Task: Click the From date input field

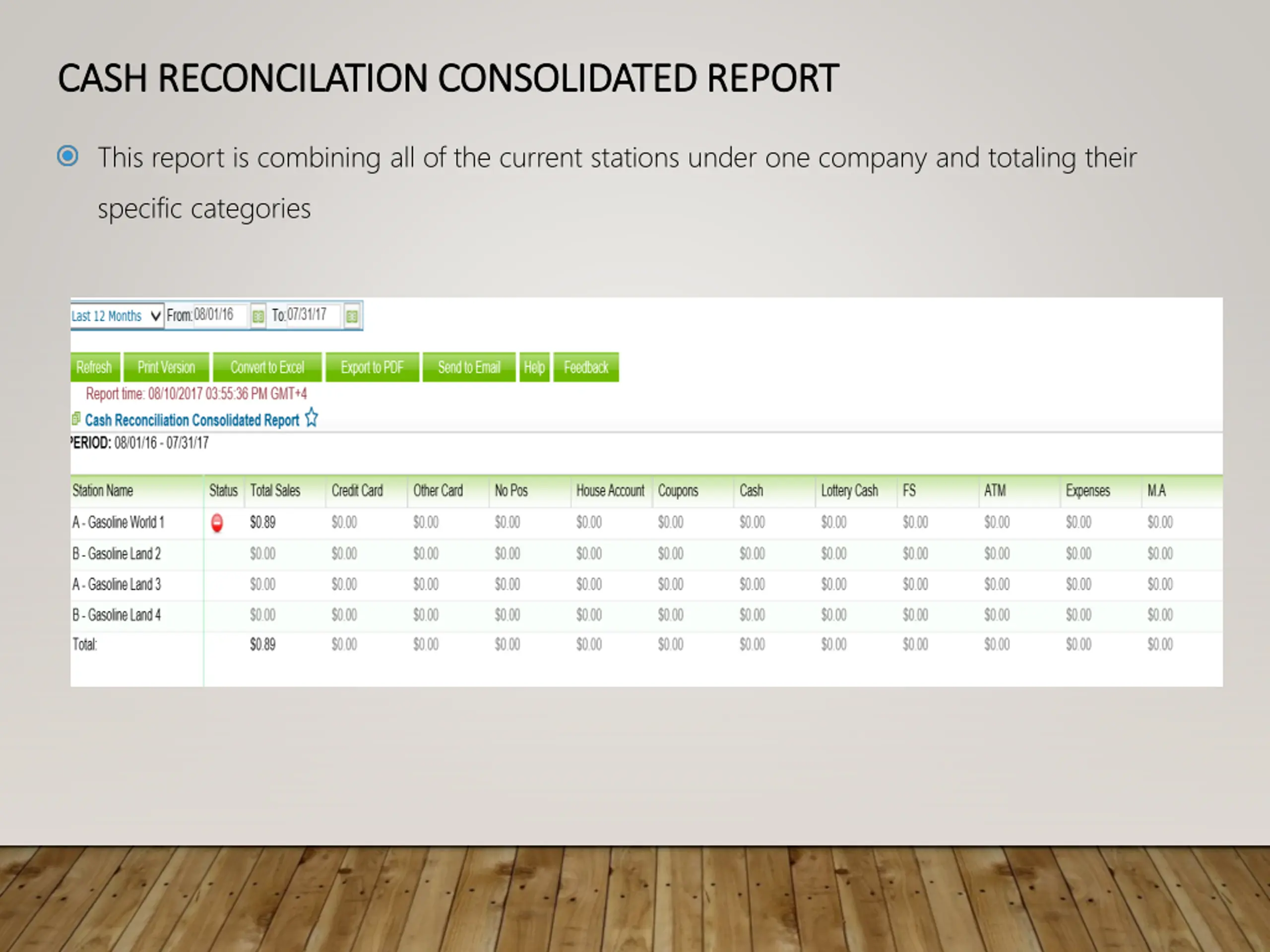Action: click(x=220, y=315)
